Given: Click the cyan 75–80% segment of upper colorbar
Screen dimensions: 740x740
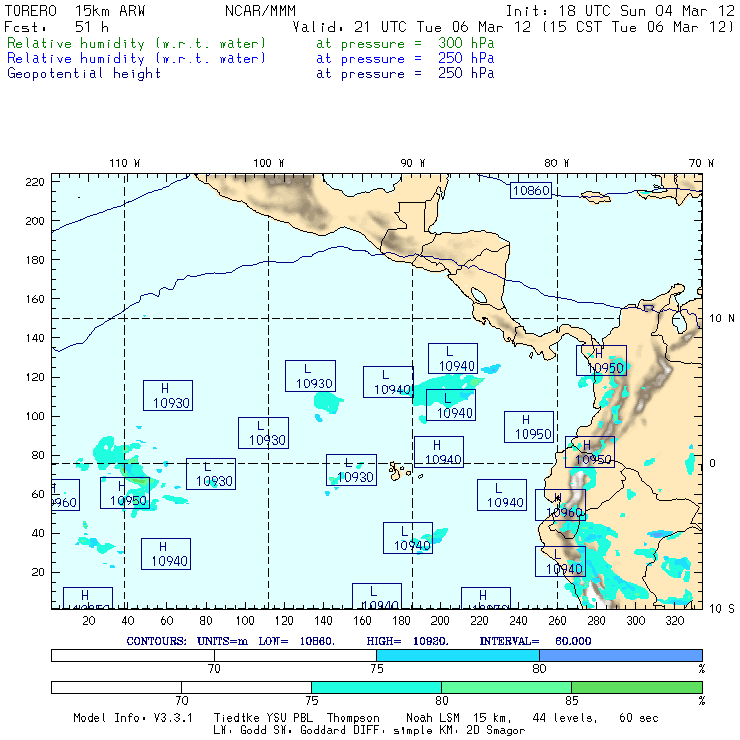Looking at the screenshot, I should [458, 655].
